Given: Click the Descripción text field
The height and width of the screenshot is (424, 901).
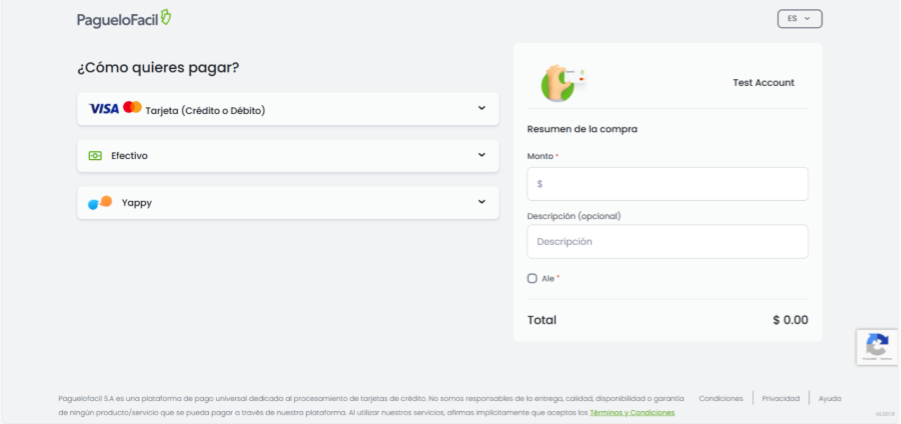Looking at the screenshot, I should coord(667,242).
